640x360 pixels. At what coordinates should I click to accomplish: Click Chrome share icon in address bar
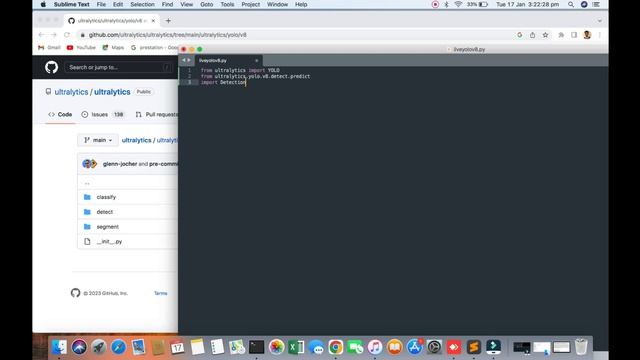(x=532, y=35)
